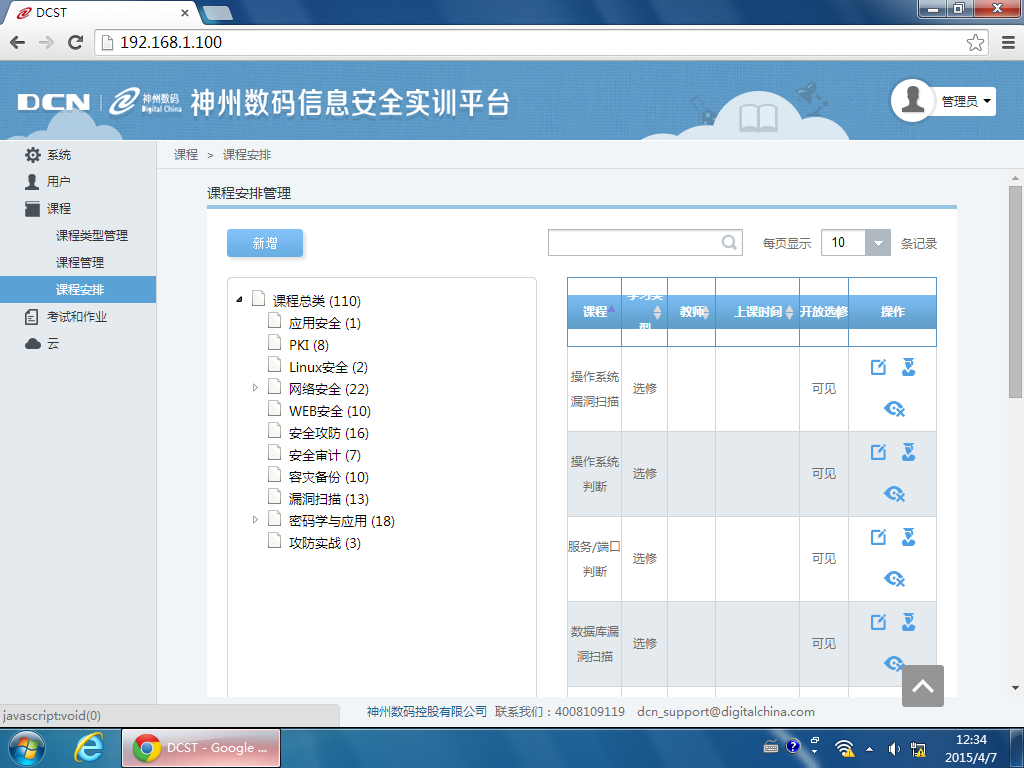Edit the 服务/端口判断 course row

tap(878, 537)
